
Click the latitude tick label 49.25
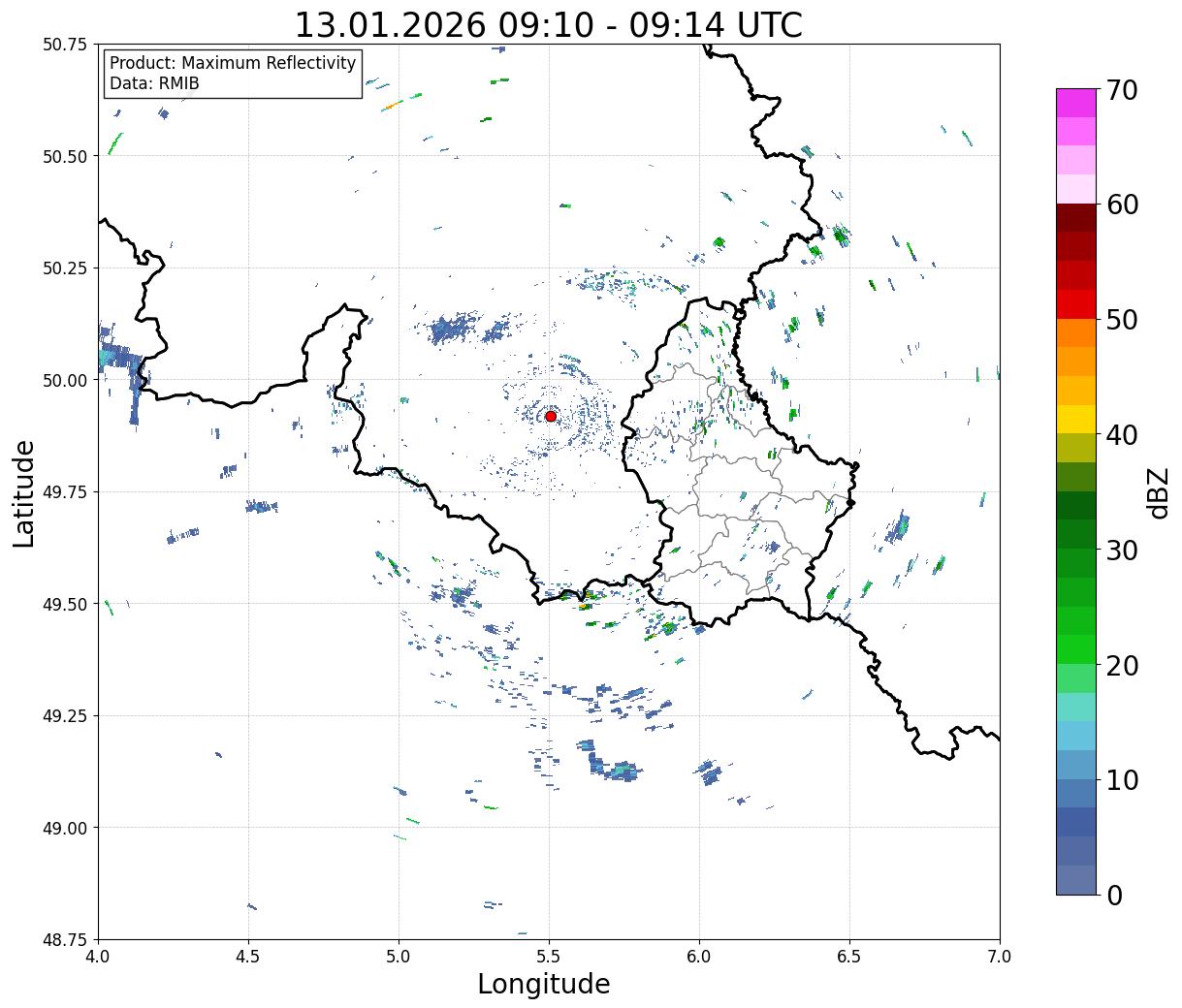66,716
